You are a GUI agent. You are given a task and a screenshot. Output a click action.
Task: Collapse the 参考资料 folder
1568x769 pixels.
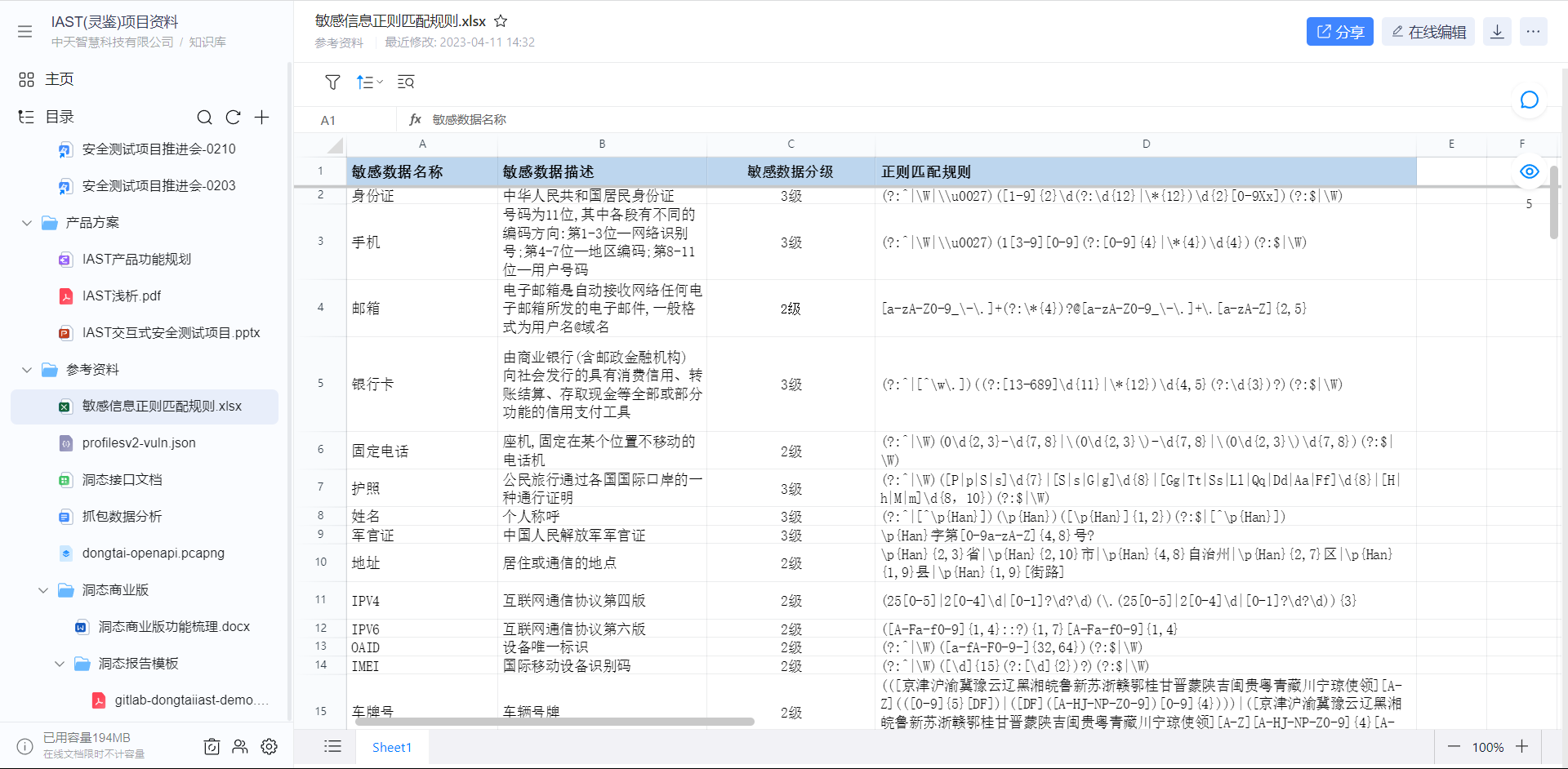[26, 370]
